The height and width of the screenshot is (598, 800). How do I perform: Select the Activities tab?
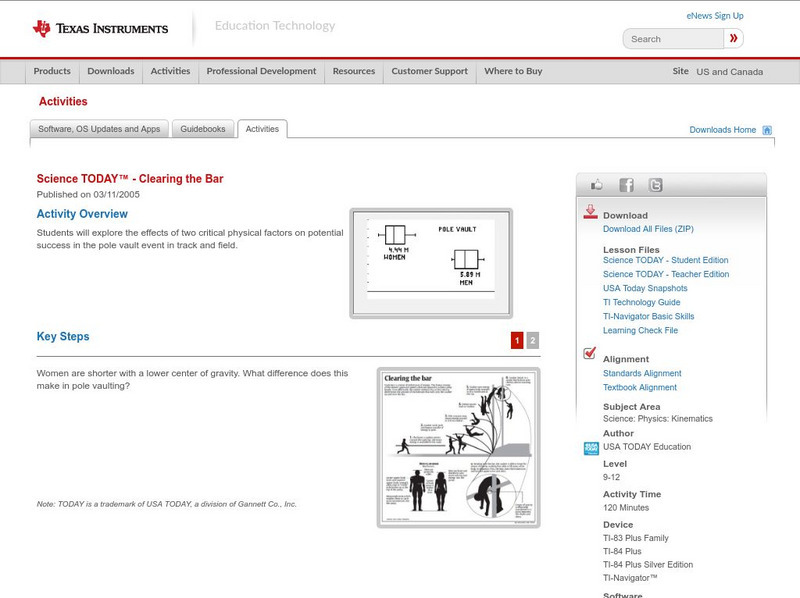click(x=262, y=129)
